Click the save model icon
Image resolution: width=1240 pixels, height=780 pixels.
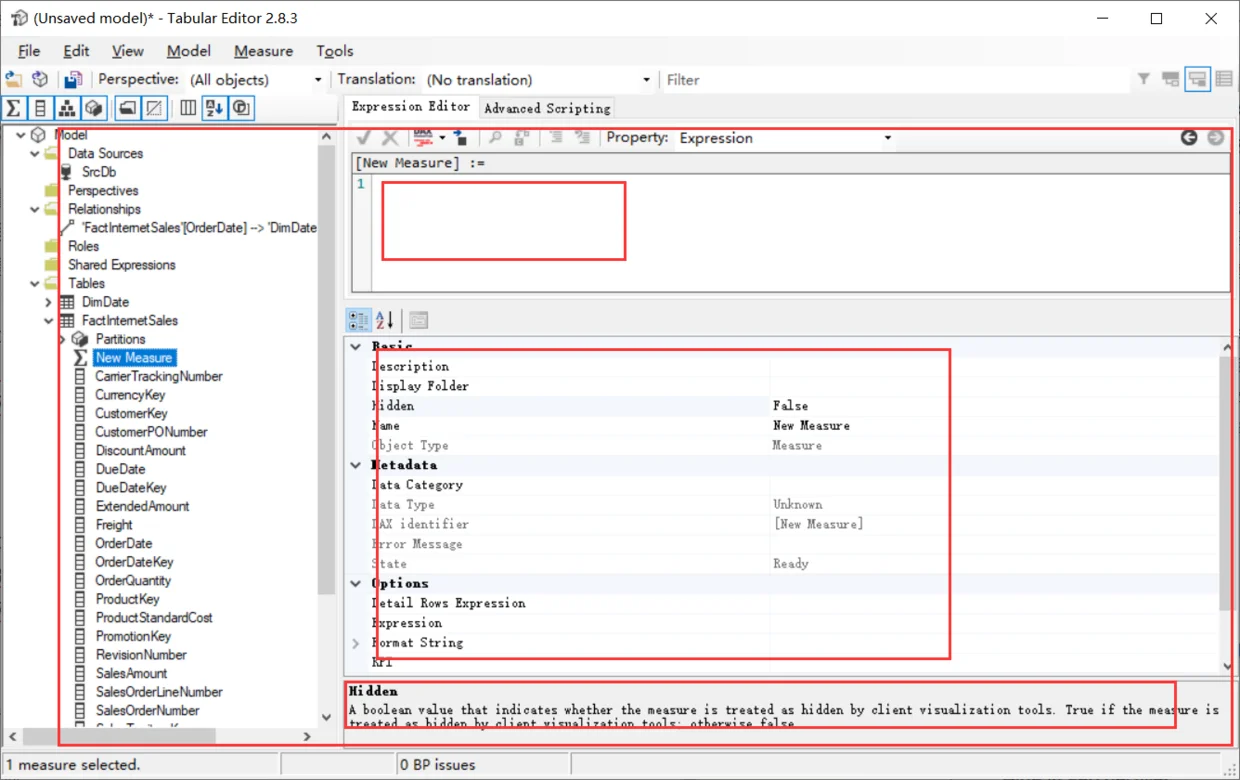73,79
